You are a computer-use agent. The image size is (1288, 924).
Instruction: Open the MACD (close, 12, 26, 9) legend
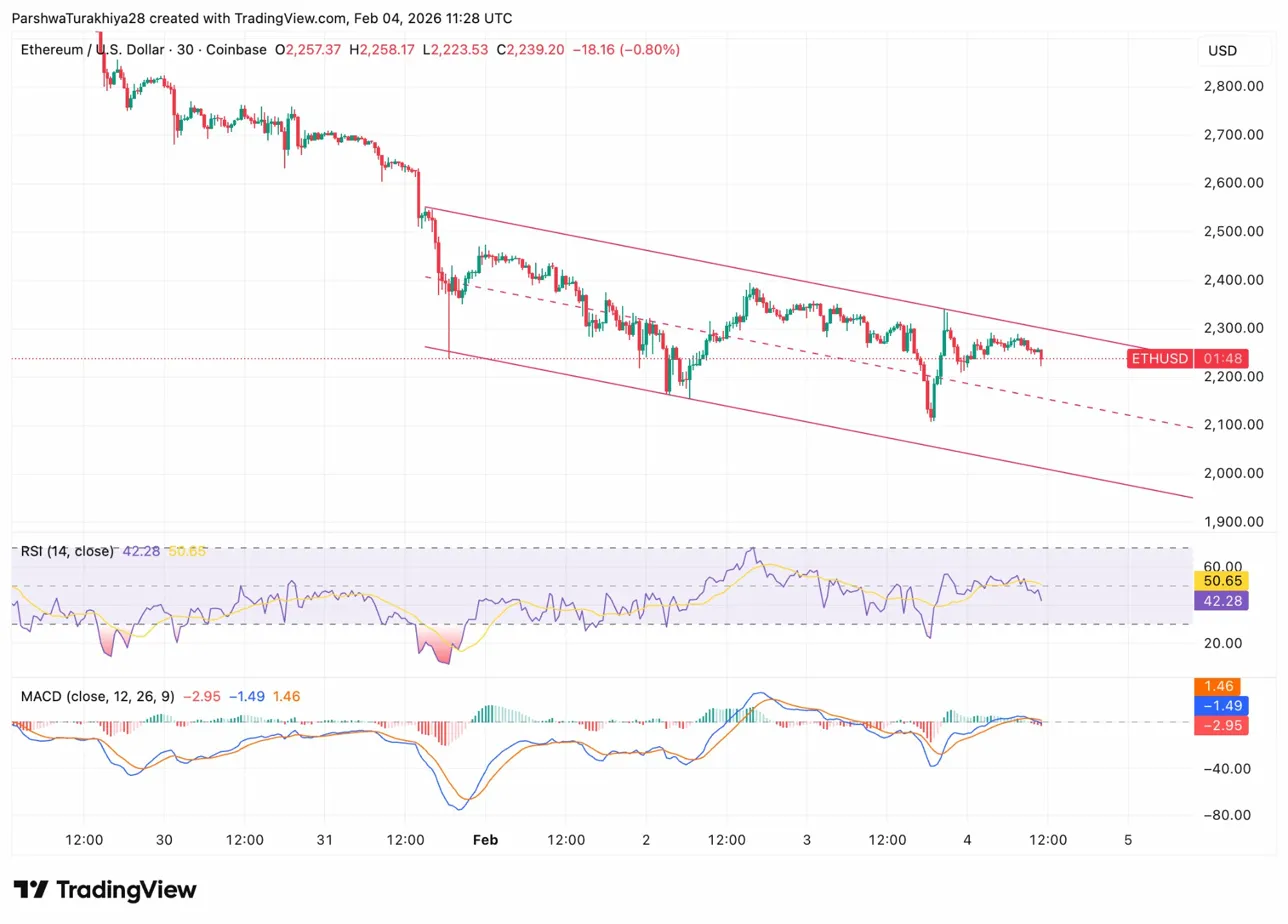(x=93, y=696)
